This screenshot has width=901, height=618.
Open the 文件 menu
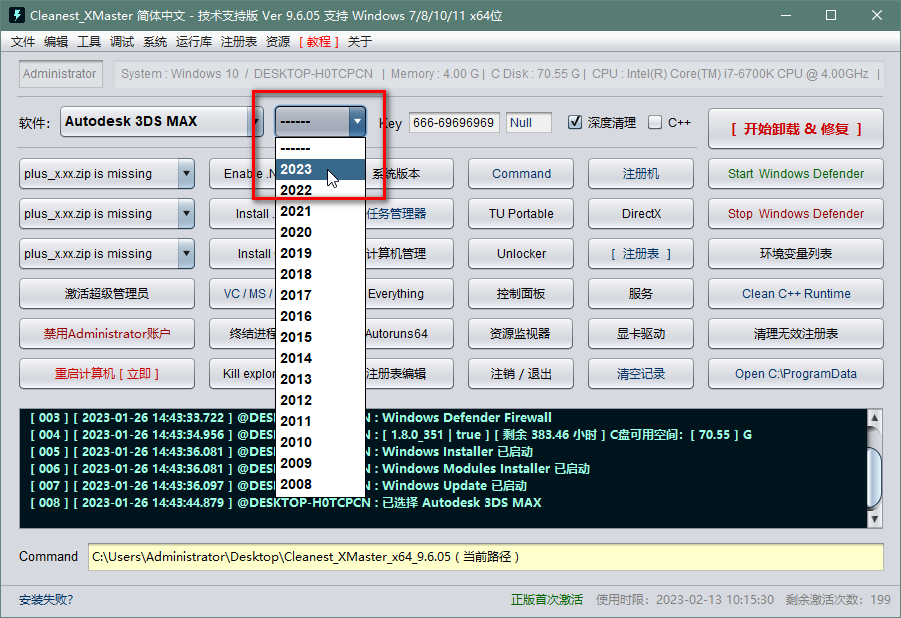(23, 41)
